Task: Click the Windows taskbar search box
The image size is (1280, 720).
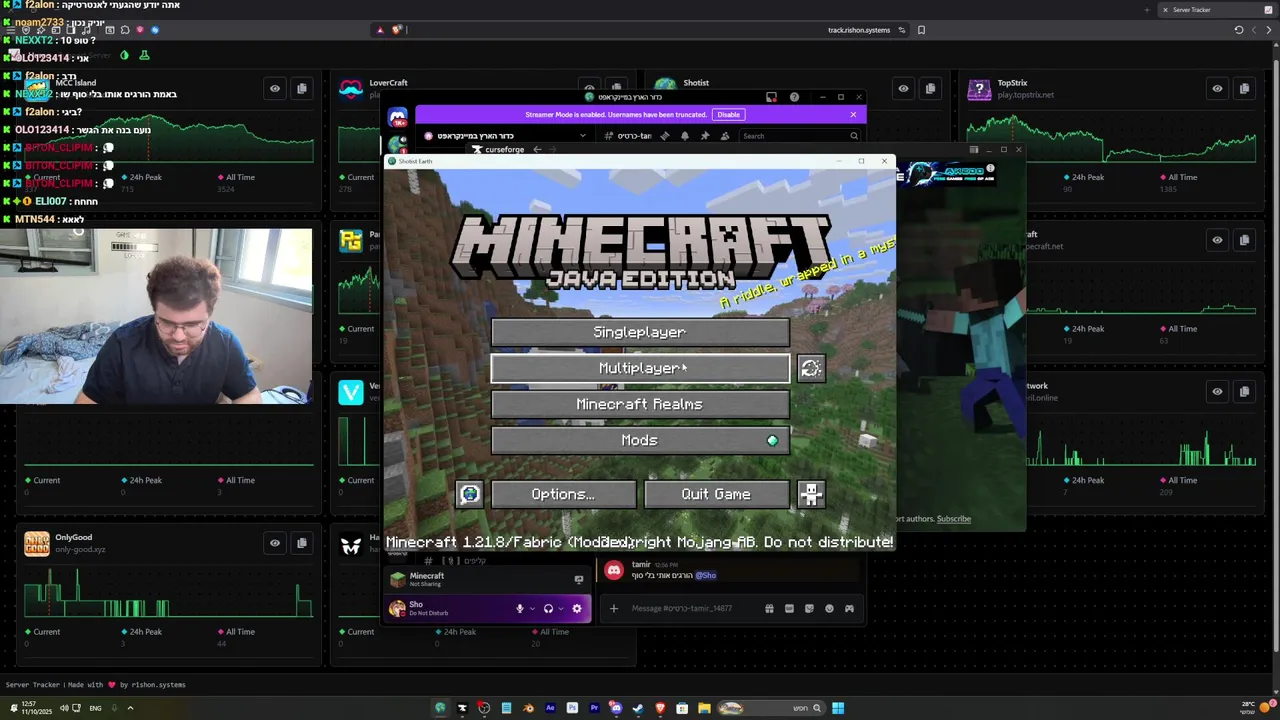Action: pos(773,708)
